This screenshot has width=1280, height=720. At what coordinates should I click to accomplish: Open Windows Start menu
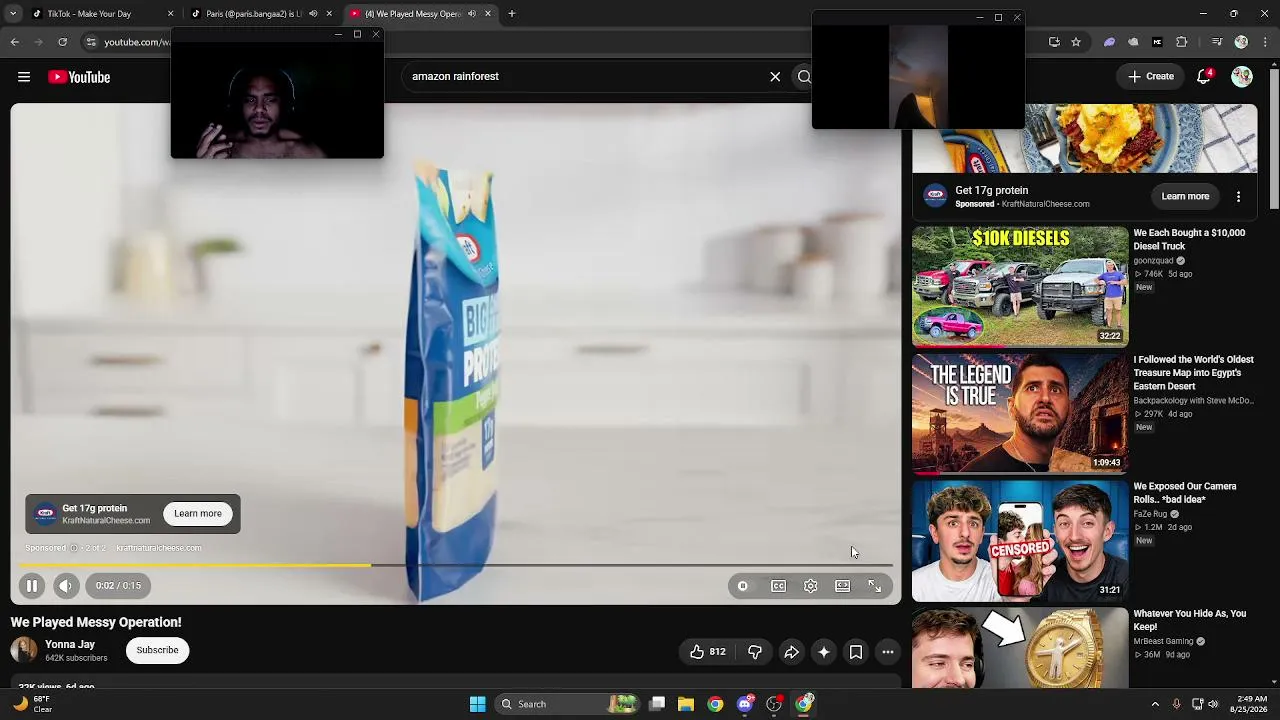[x=478, y=704]
